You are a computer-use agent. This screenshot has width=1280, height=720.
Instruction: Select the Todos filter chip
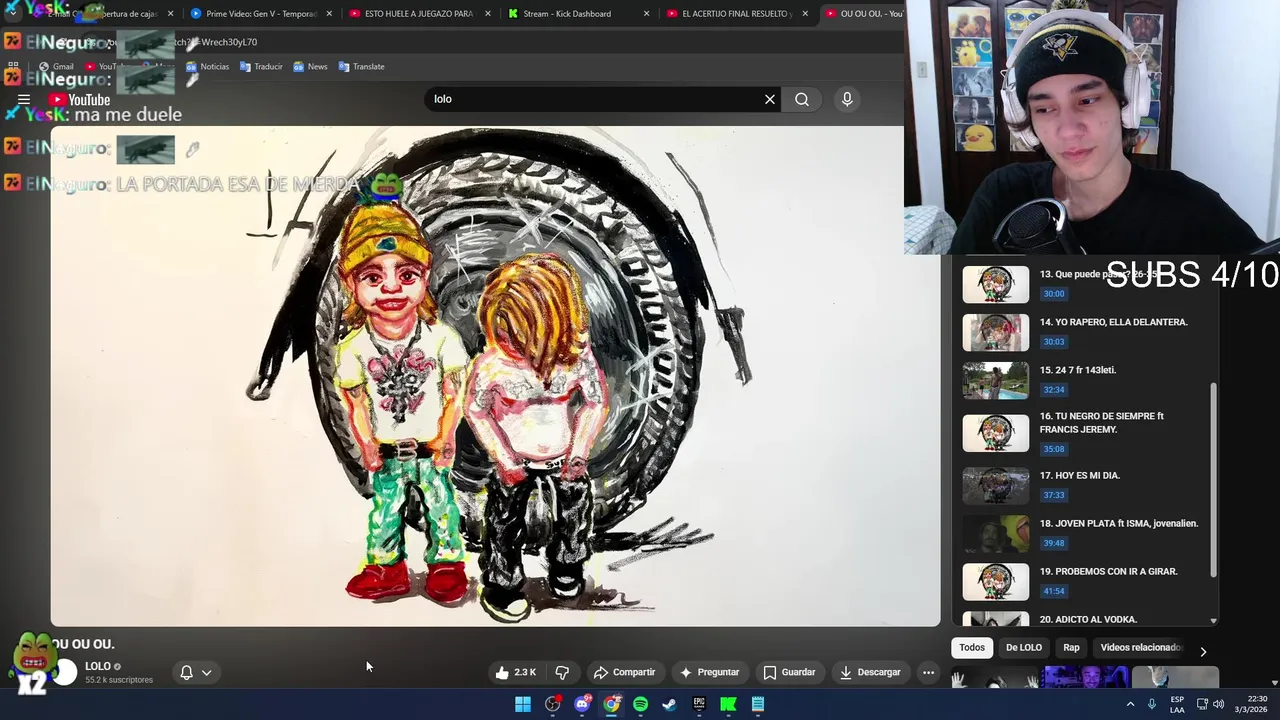pos(972,647)
